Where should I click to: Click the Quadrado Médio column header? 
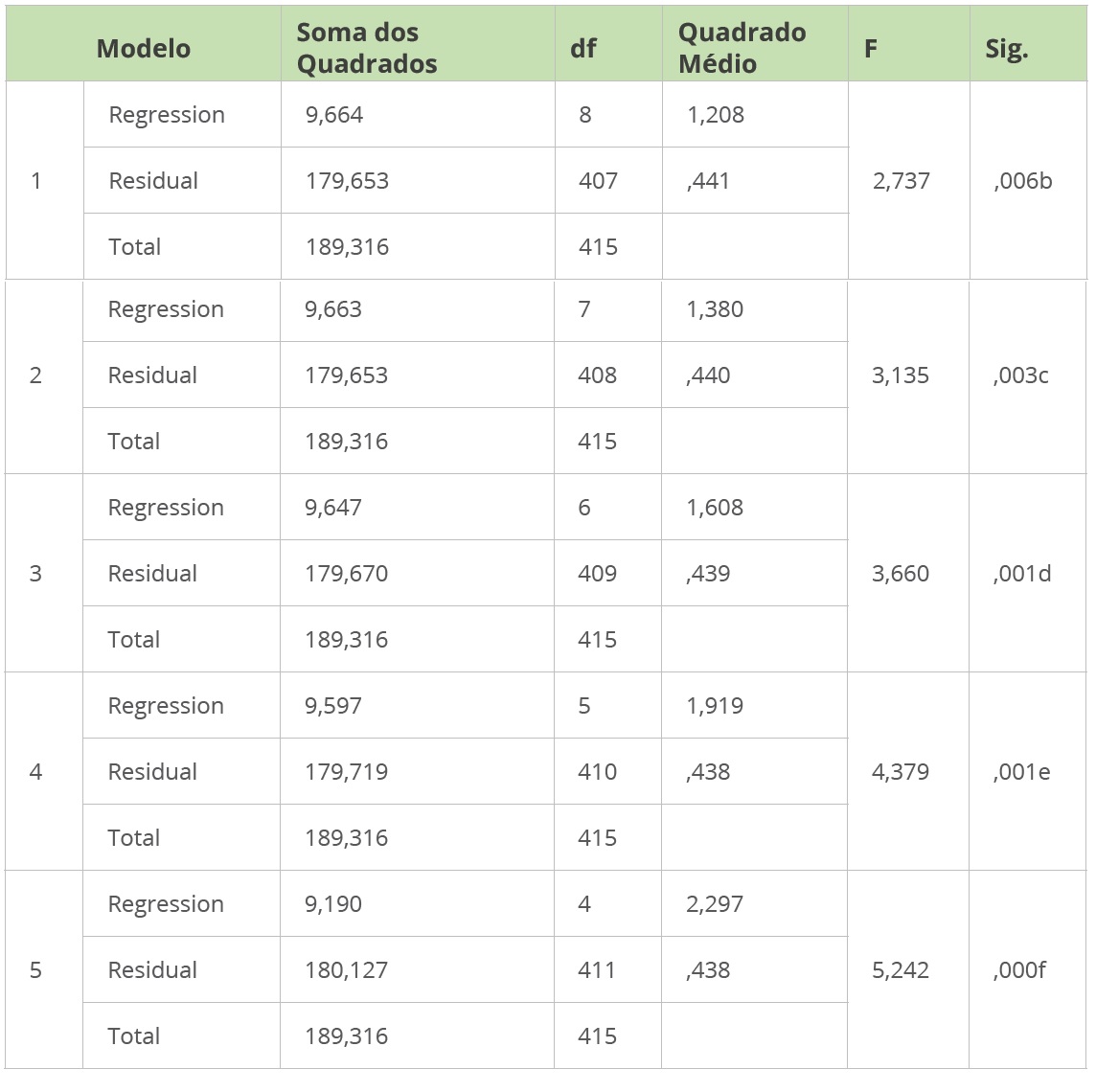click(x=742, y=48)
